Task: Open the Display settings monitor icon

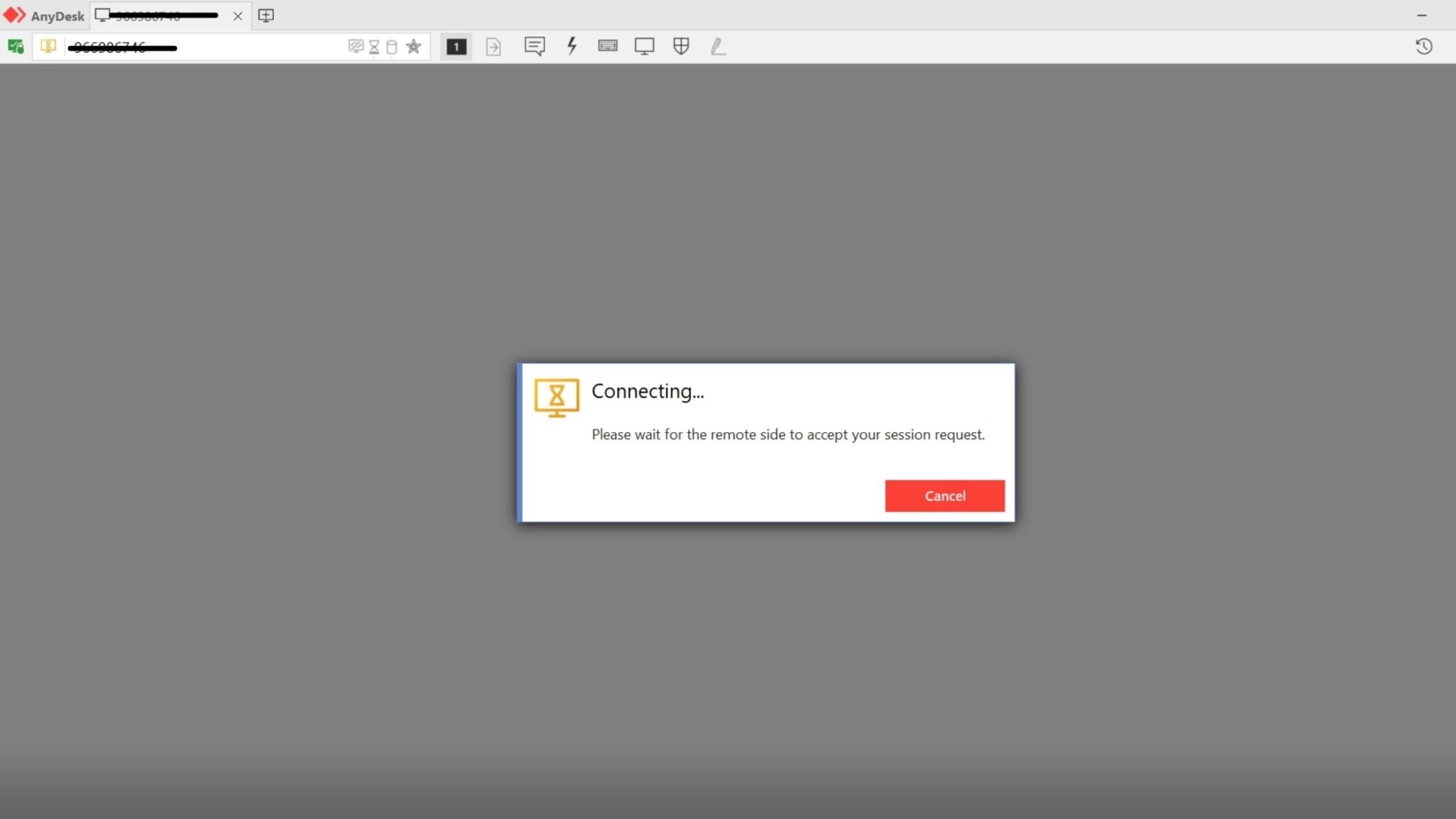Action: tap(644, 46)
